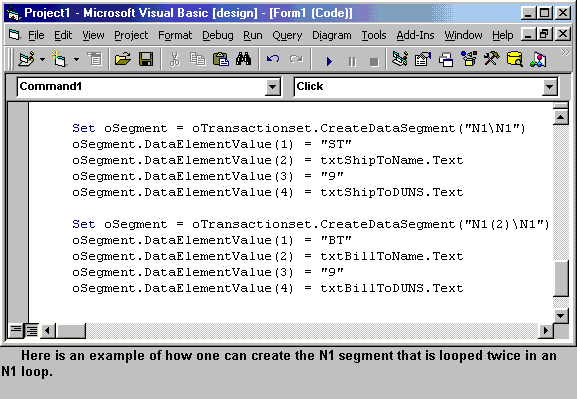The image size is (577, 399).
Task: Click the code window split bar handle
Action: [560, 106]
